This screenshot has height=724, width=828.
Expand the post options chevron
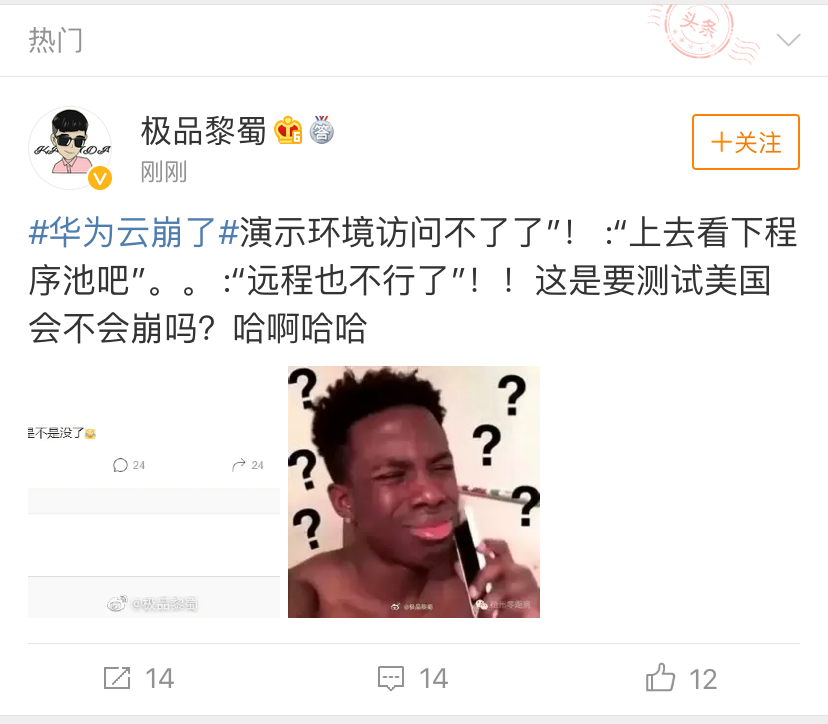point(788,40)
